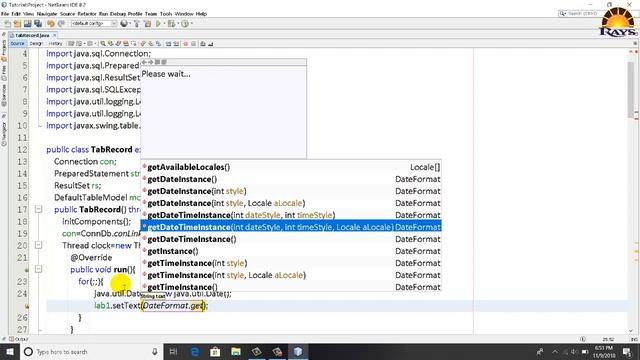Select getDateTimeInstance(int dateStyle, int timeStyle) entry
Image resolution: width=640 pixels, height=360 pixels.
point(291,215)
